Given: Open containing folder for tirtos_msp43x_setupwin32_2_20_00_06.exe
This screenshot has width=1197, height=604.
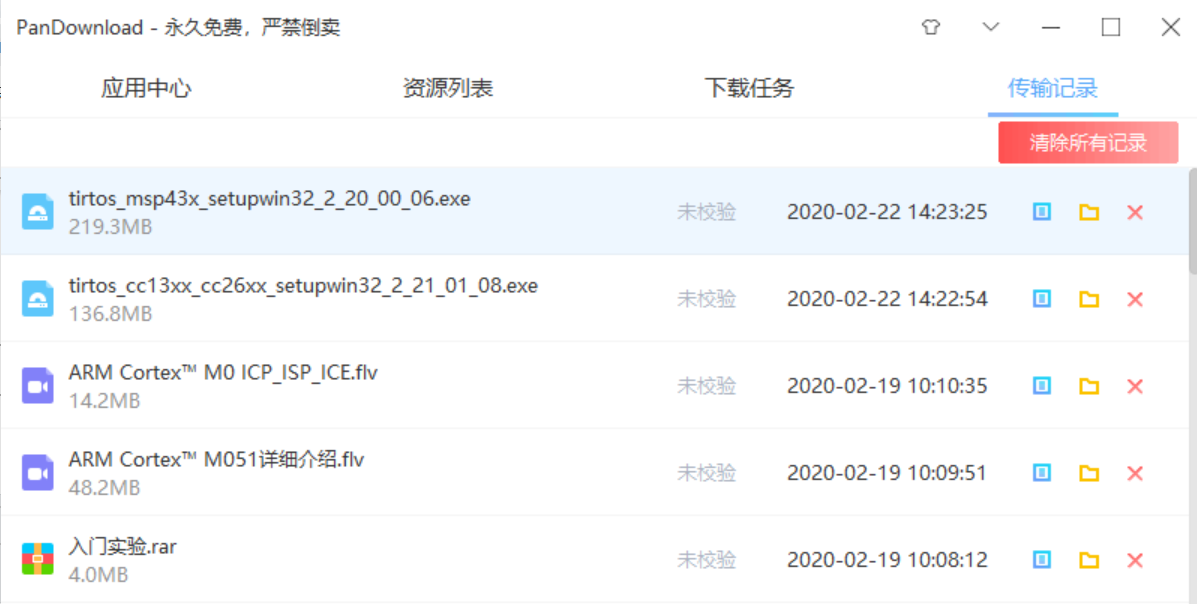Looking at the screenshot, I should point(1089,212).
